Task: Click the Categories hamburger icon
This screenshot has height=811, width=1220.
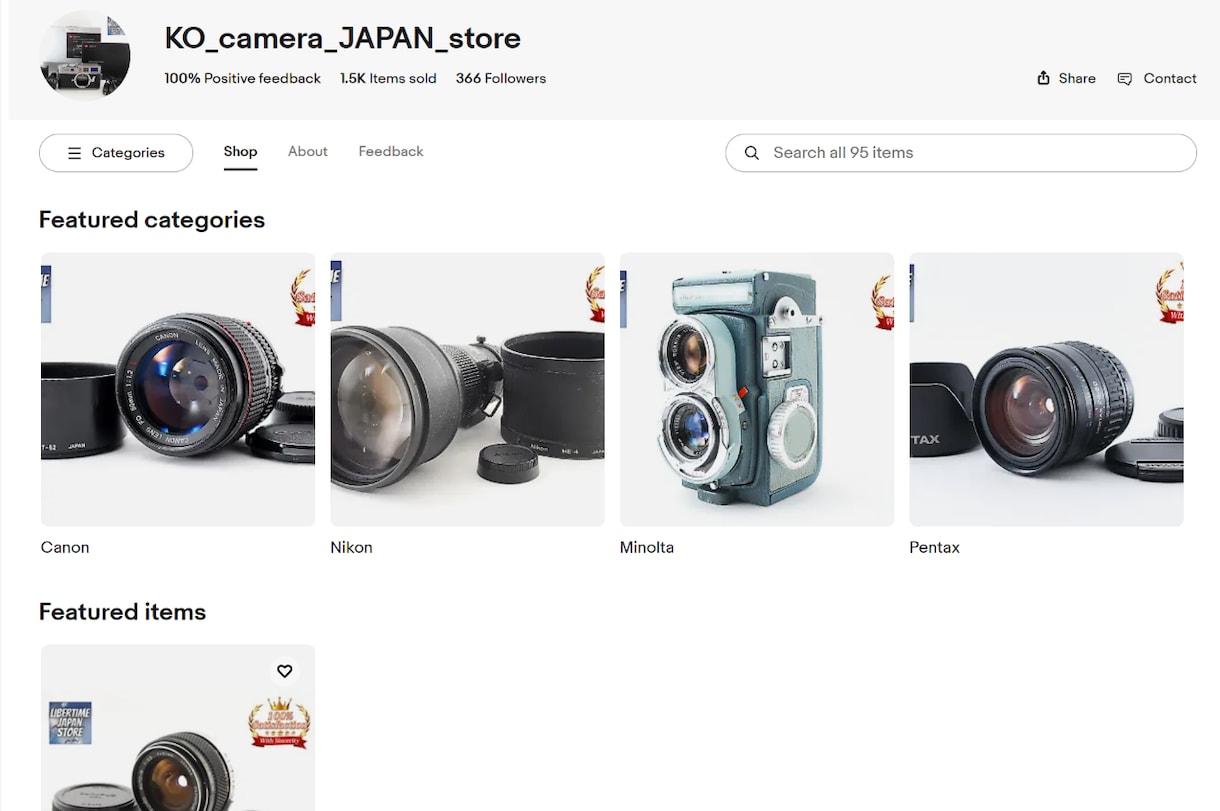Action: click(x=74, y=153)
